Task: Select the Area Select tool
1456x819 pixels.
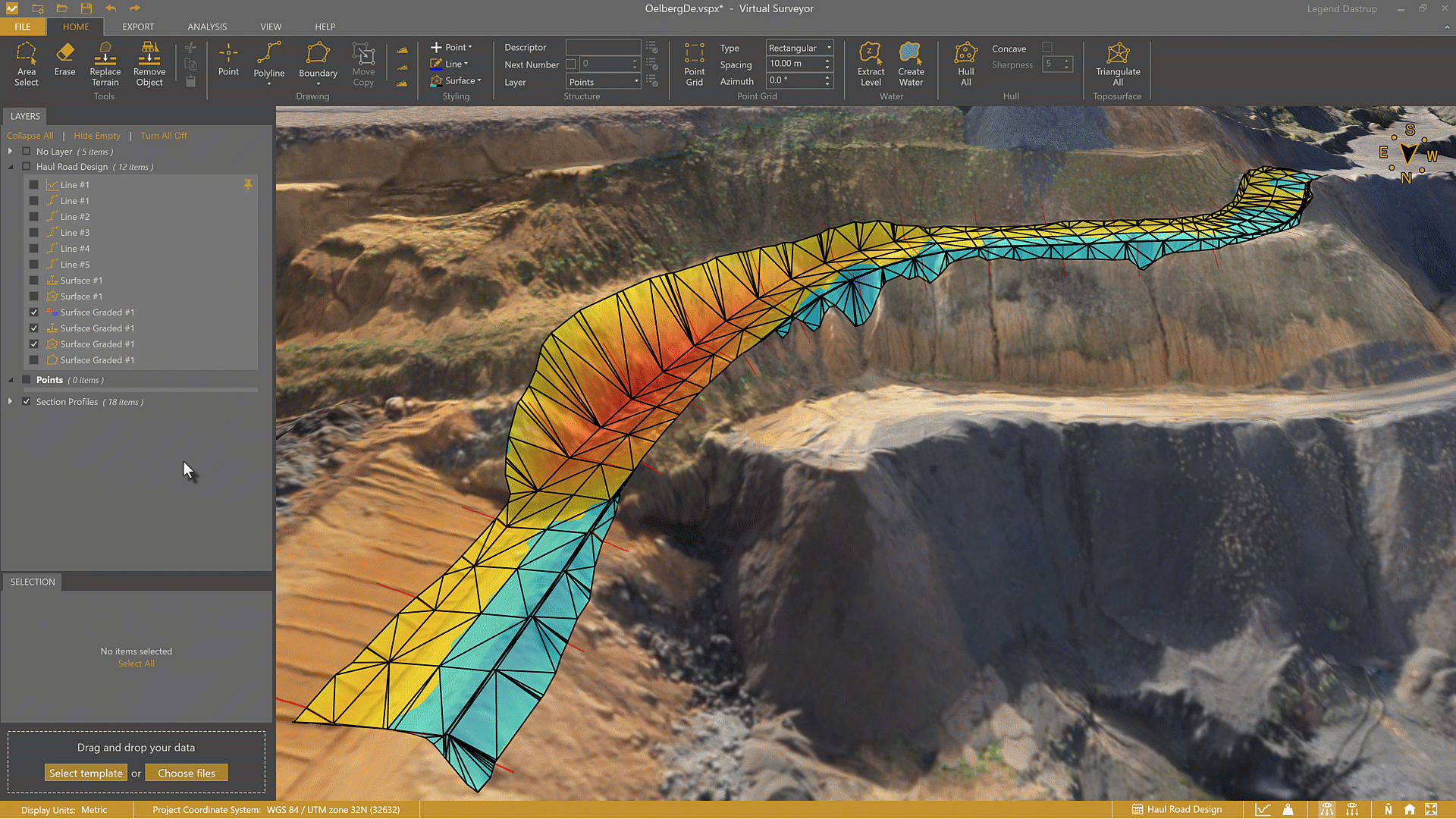Action: (26, 64)
